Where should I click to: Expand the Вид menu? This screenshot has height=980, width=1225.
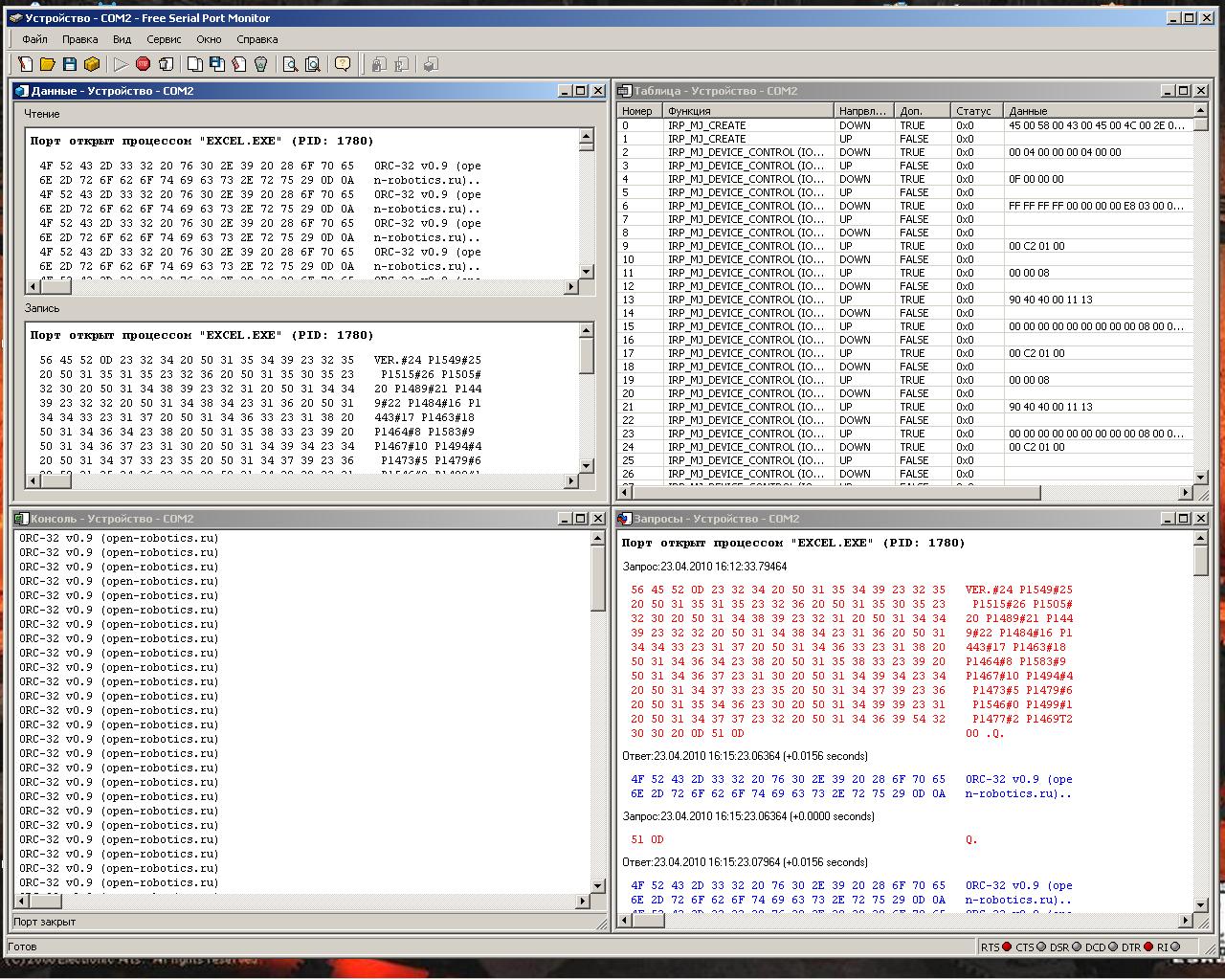pyautogui.click(x=122, y=39)
